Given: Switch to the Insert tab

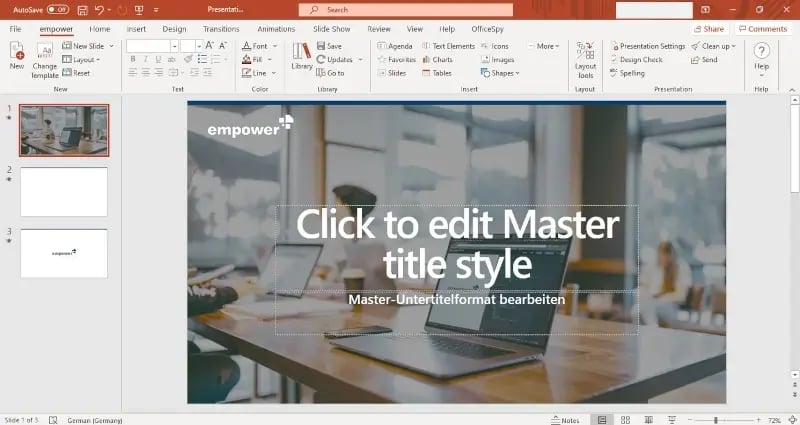Looking at the screenshot, I should pos(136,29).
